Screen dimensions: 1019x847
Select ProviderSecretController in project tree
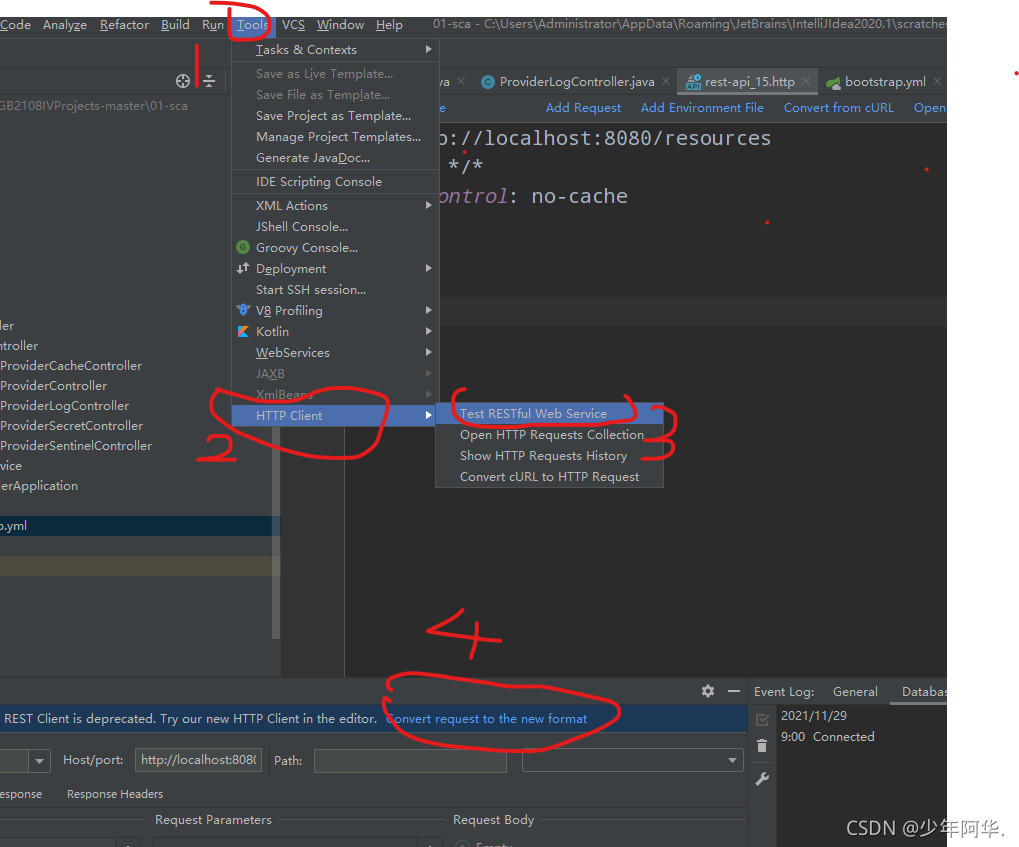tap(71, 426)
